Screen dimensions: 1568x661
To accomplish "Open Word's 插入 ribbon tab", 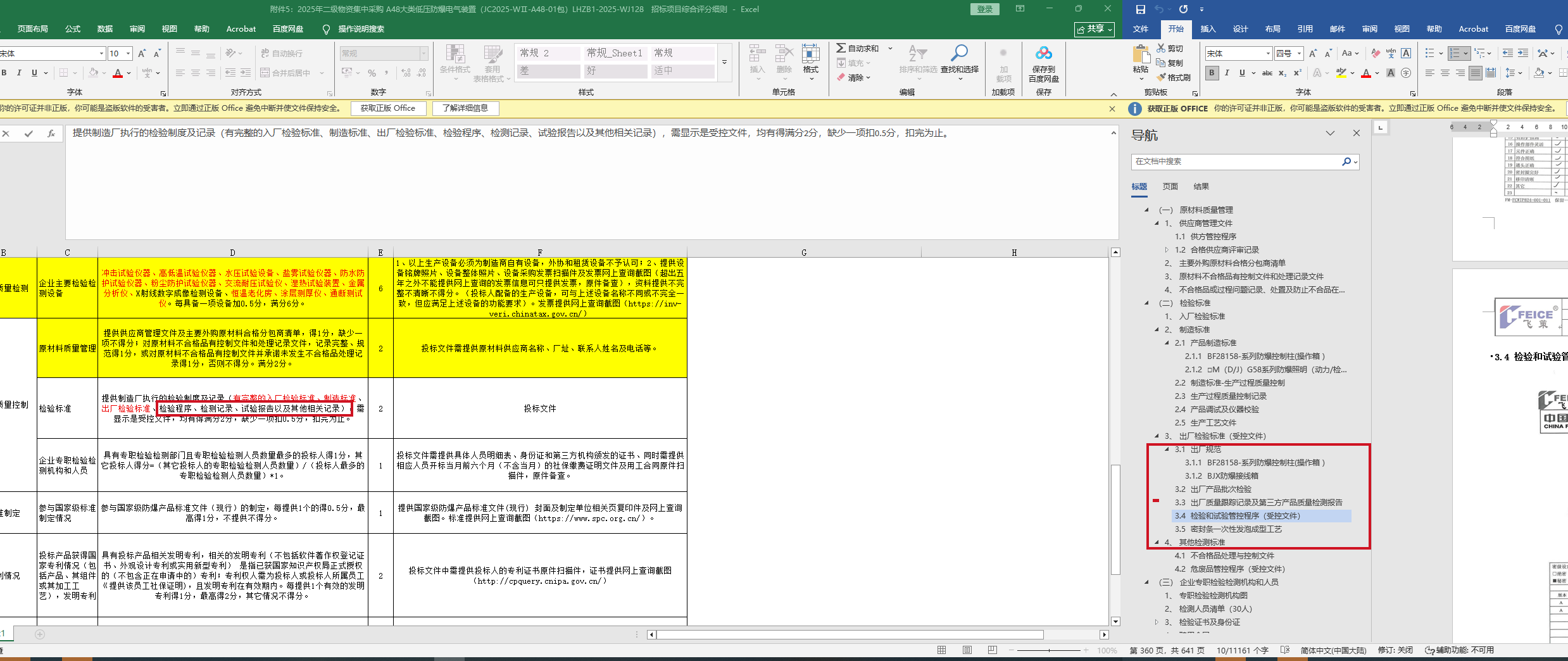I will point(1208,29).
